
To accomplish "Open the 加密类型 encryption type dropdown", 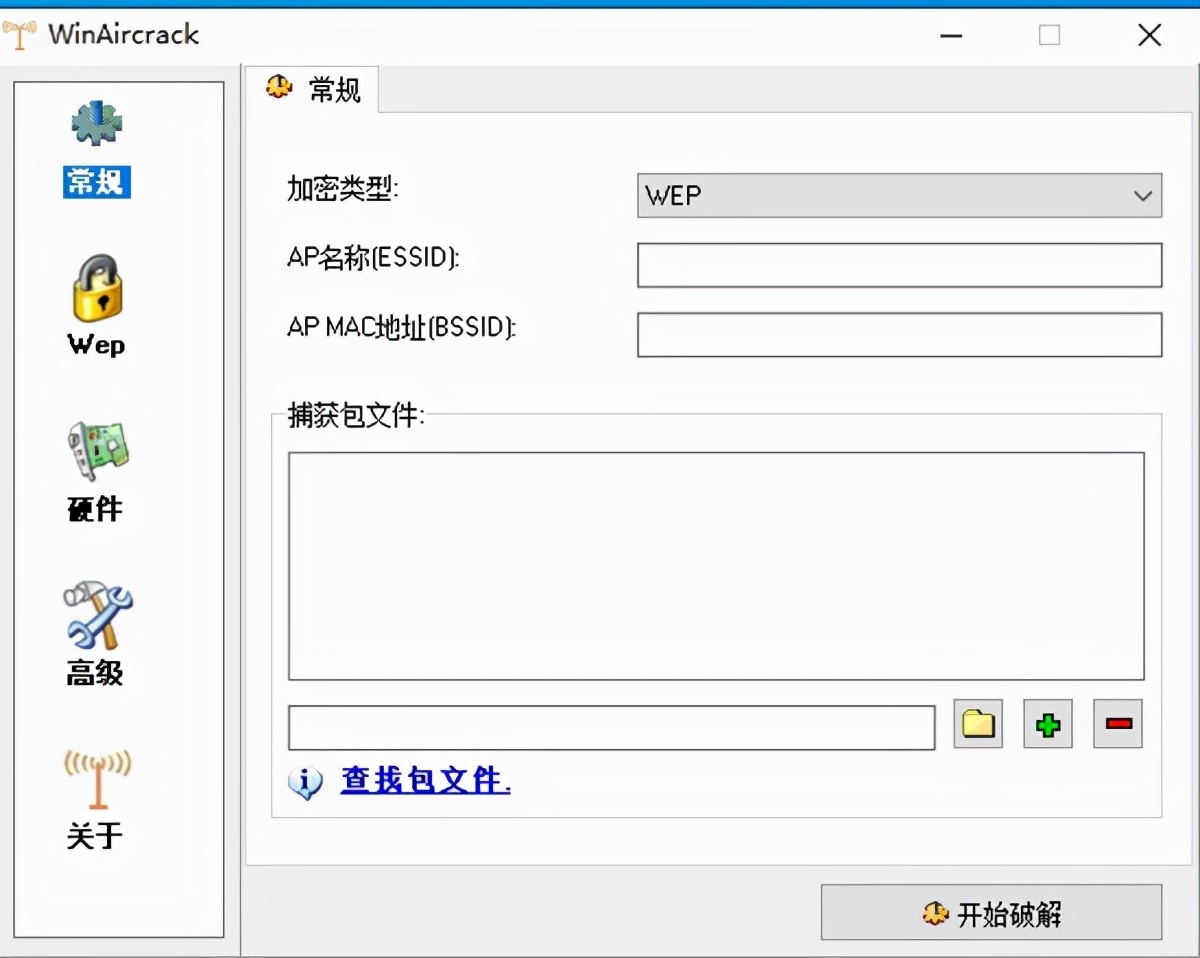I will tap(898, 195).
